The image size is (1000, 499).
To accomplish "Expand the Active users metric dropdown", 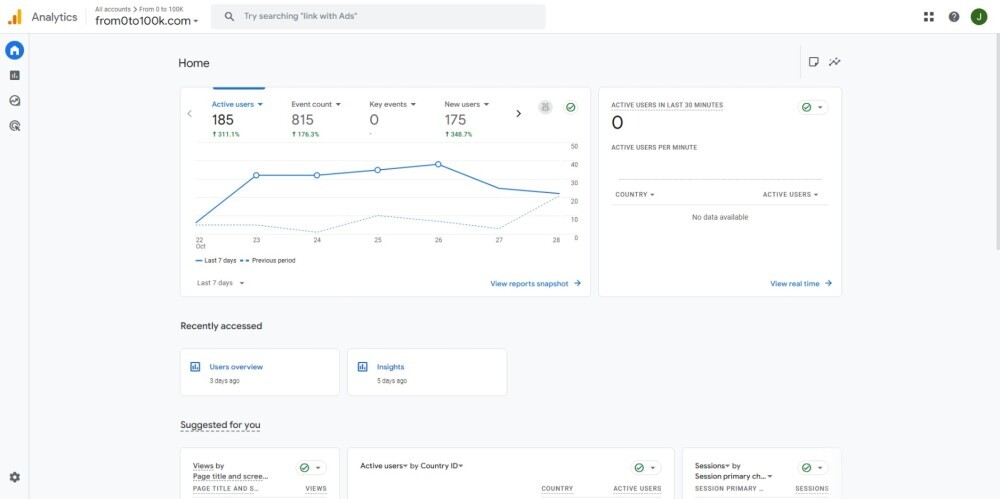I will (x=237, y=104).
